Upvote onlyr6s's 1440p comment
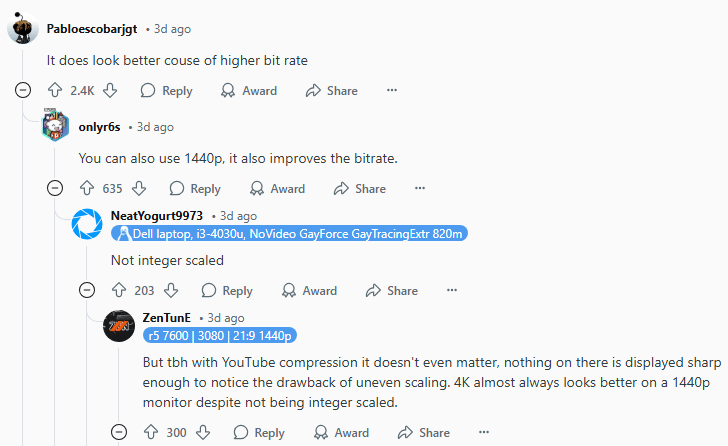This screenshot has height=446, width=728. 87,188
